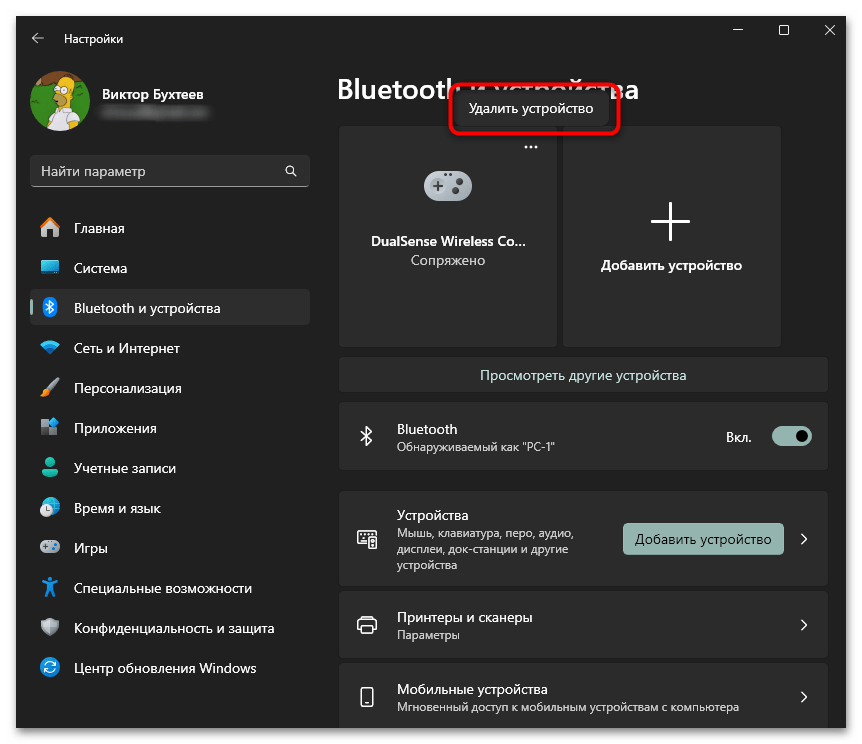
Task: Open 'Учетные записи' section
Action: (x=170, y=468)
